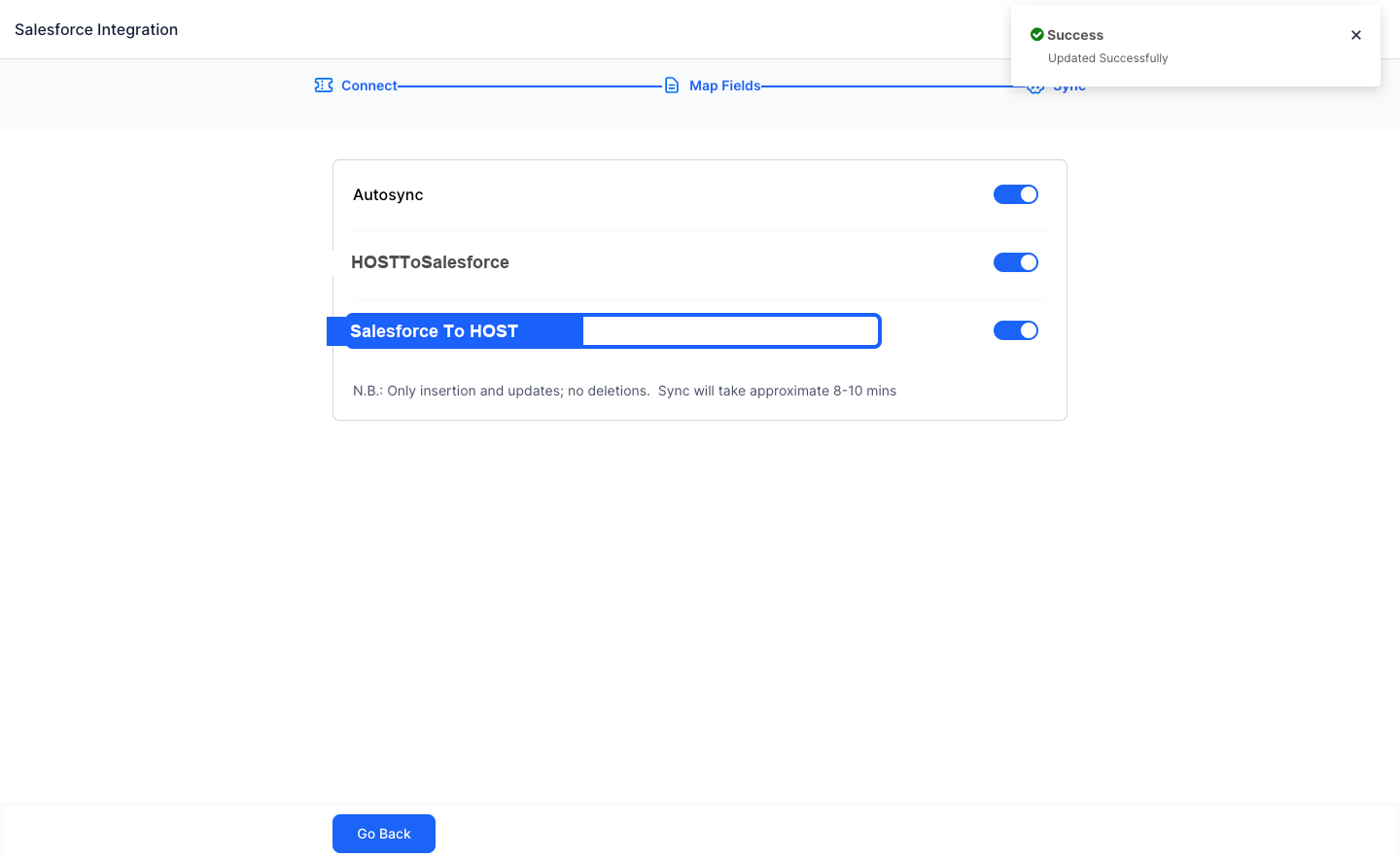Click the Go Back button
Viewport: 1400px width, 858px height.
384,834
